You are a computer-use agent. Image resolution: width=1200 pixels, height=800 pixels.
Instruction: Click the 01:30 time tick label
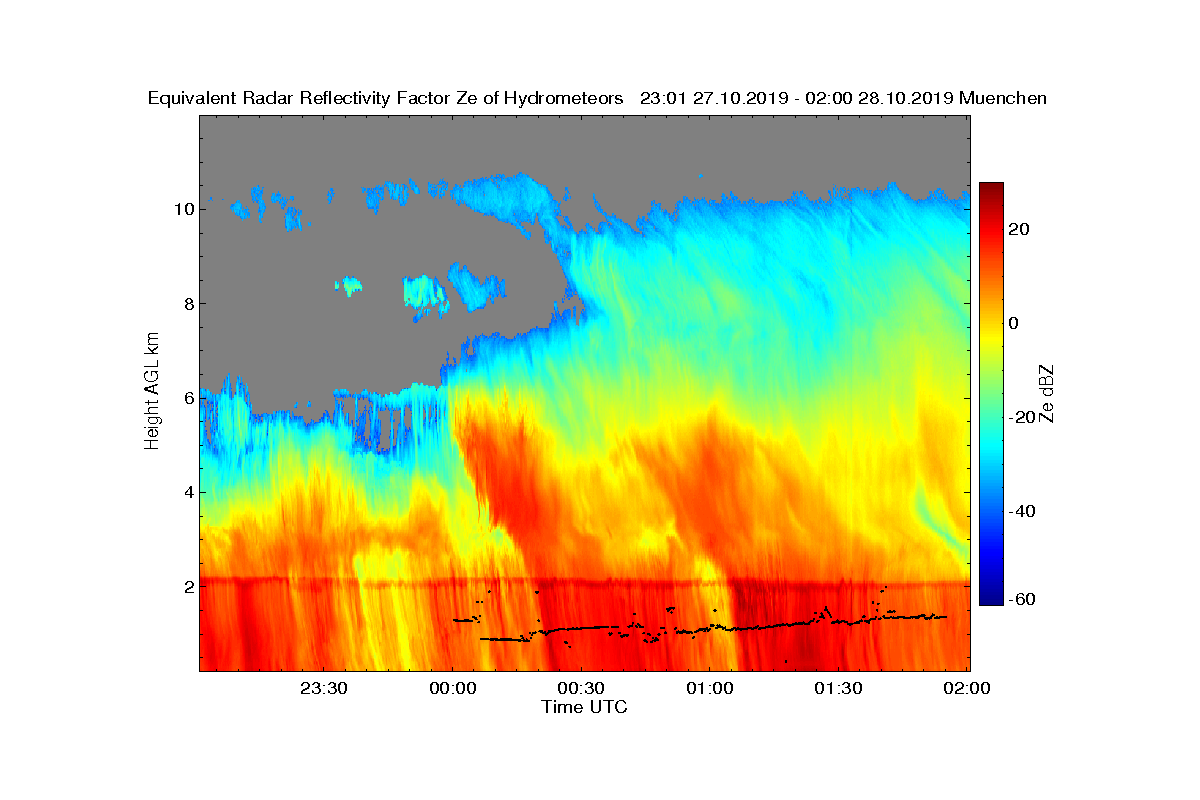click(x=838, y=688)
